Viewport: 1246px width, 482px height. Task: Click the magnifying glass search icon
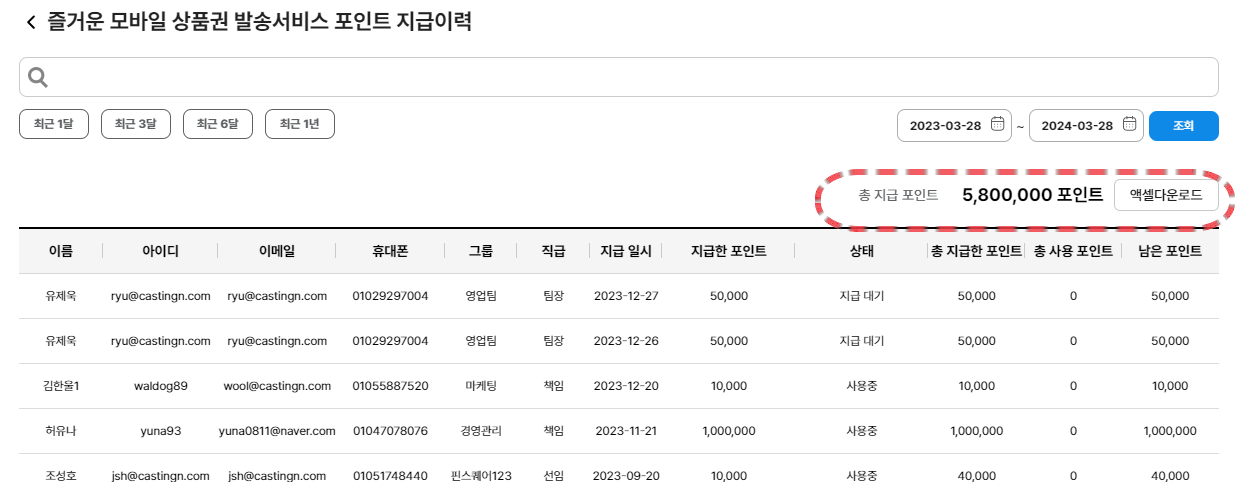pyautogui.click(x=38, y=77)
